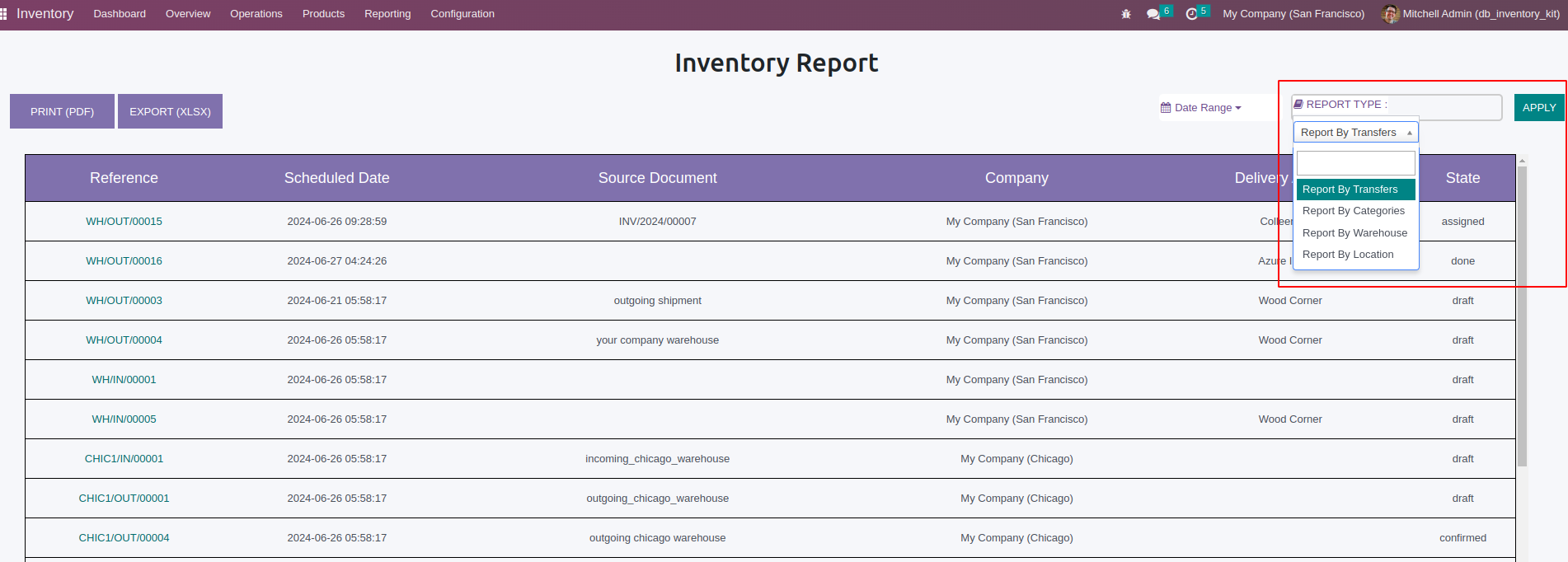Click the debug bug icon

pos(1126,14)
